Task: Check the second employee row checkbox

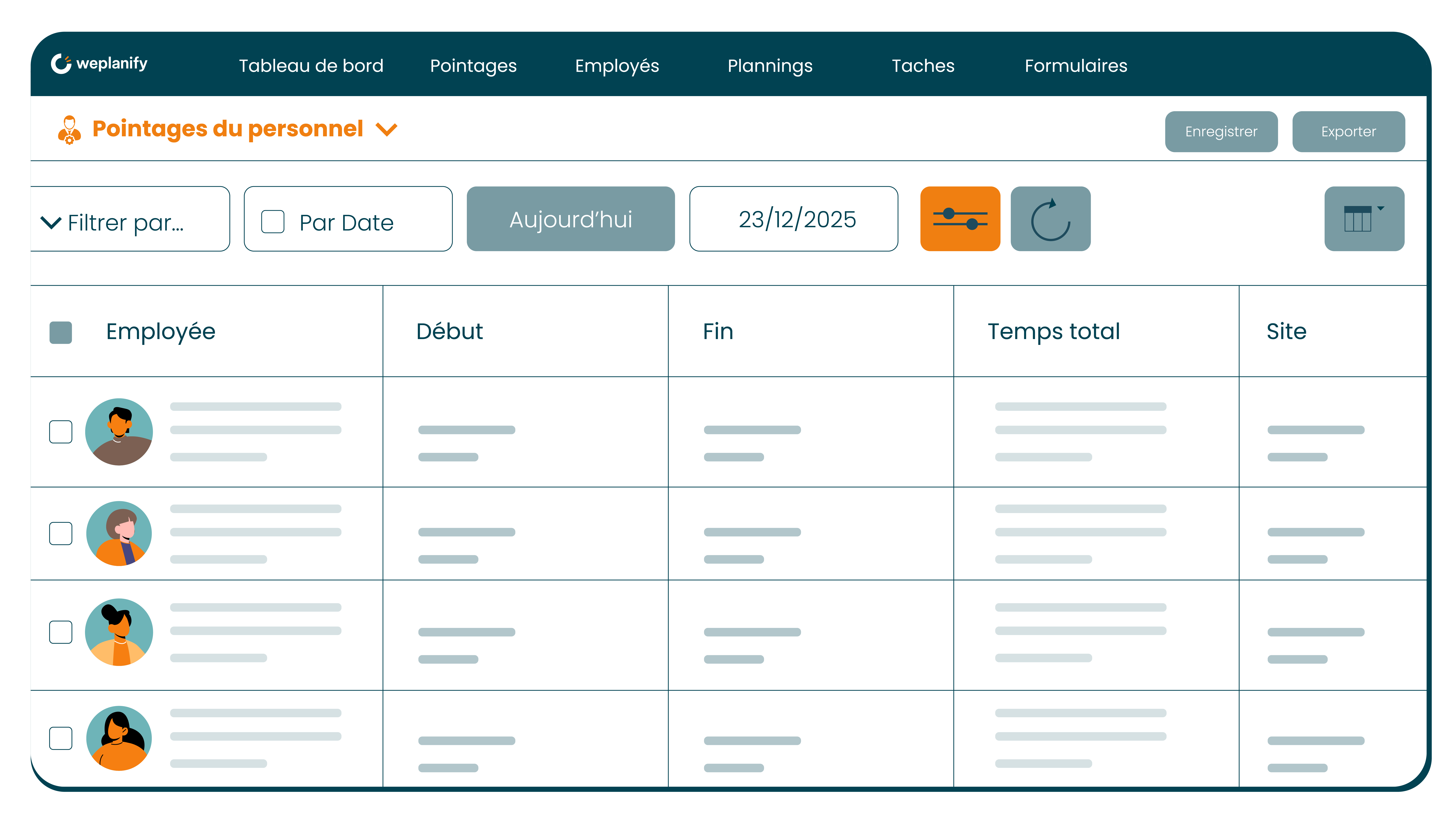Action: click(x=60, y=534)
